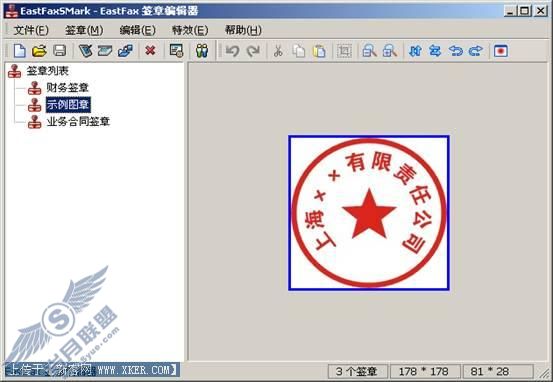Open the 文件(F) menu

[31, 30]
